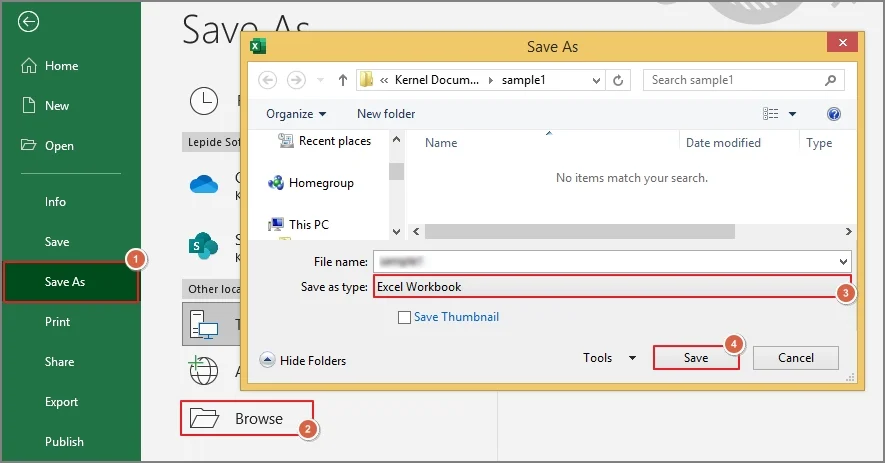Create a New folder

tap(386, 114)
